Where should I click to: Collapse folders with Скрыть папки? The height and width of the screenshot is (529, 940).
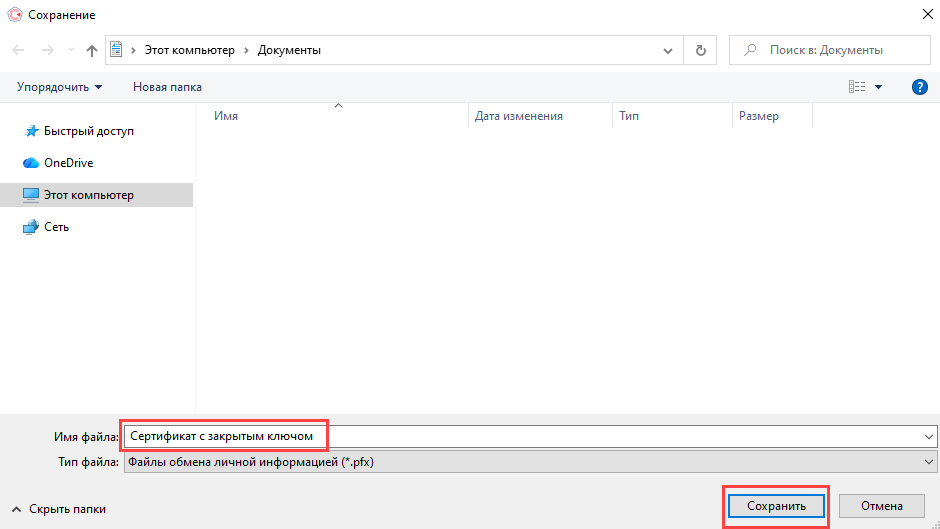point(59,509)
